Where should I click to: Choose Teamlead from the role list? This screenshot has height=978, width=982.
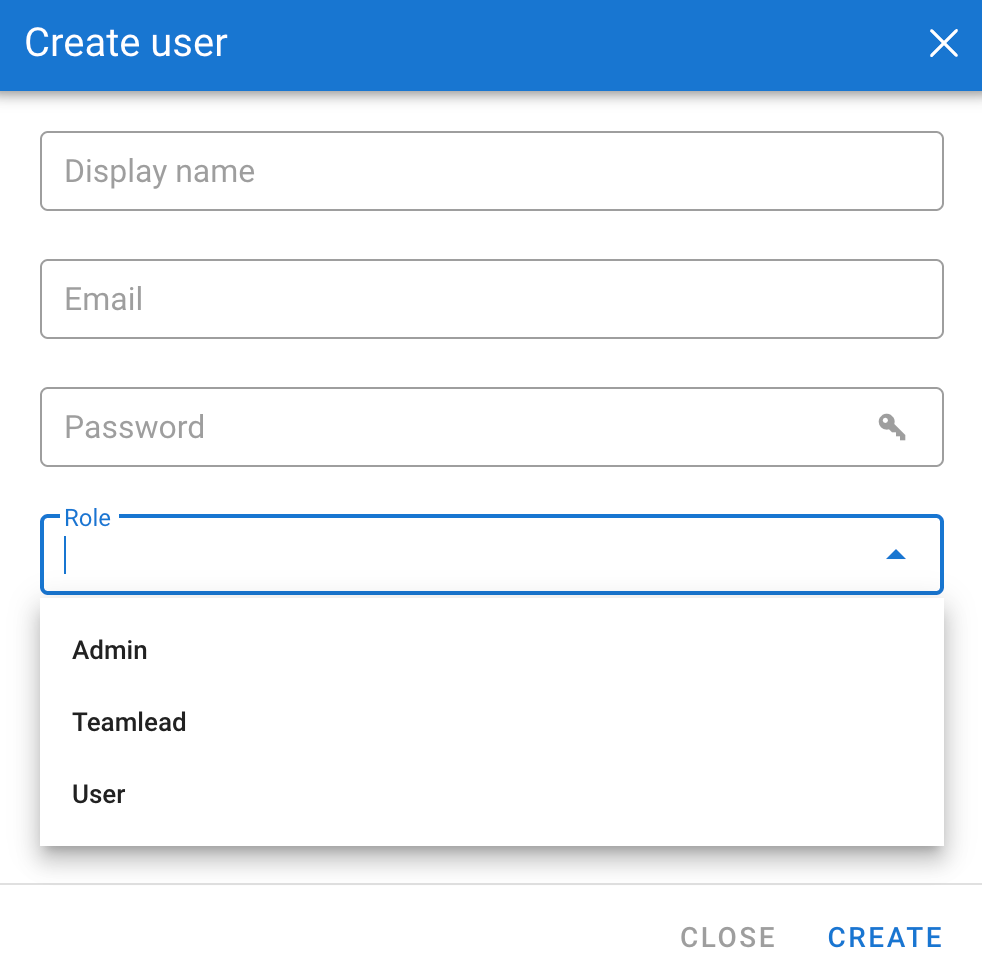point(129,722)
